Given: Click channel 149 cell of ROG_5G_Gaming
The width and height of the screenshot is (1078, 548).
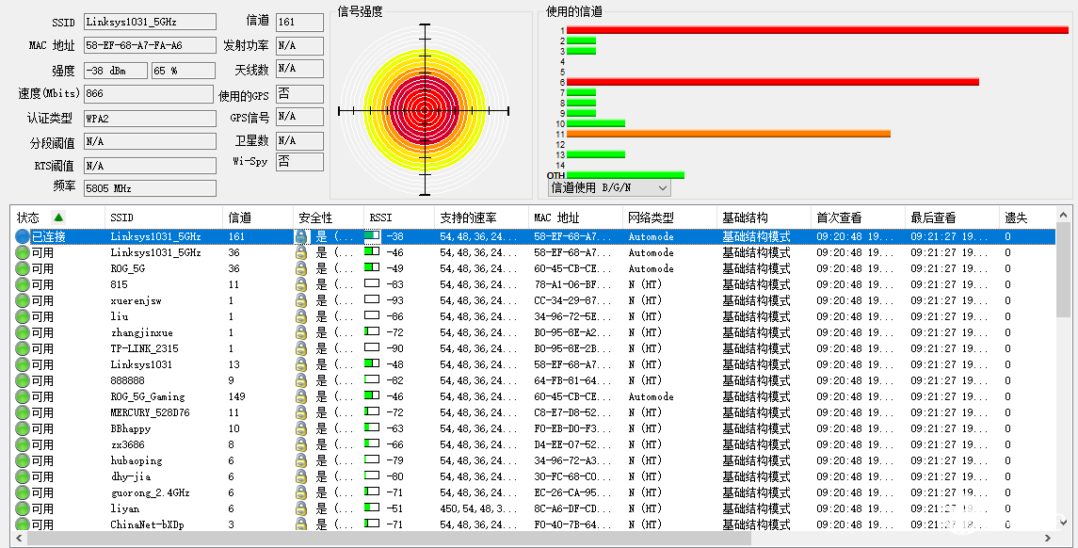Looking at the screenshot, I should coord(236,397).
